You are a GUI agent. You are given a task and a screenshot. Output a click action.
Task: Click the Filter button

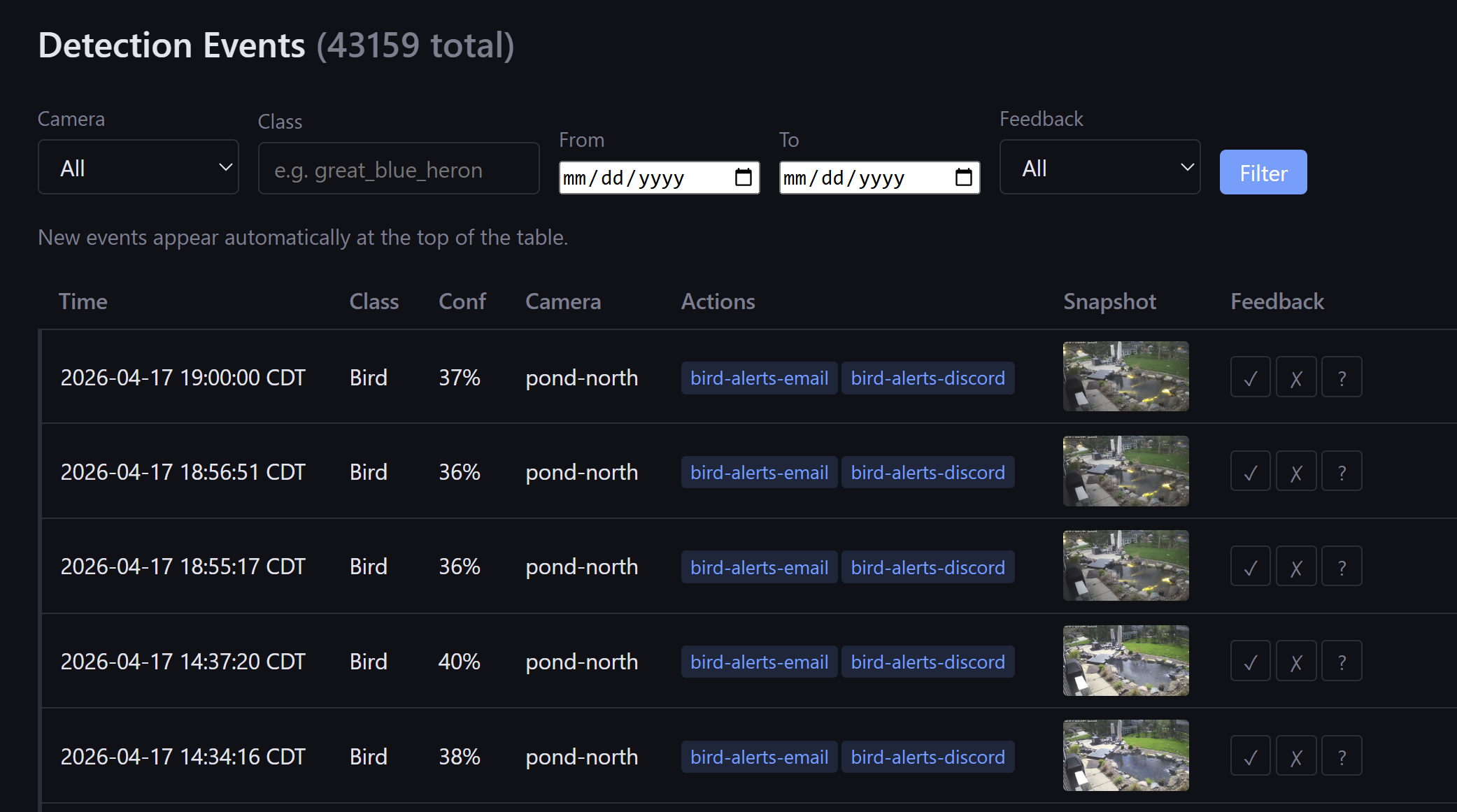click(x=1263, y=172)
